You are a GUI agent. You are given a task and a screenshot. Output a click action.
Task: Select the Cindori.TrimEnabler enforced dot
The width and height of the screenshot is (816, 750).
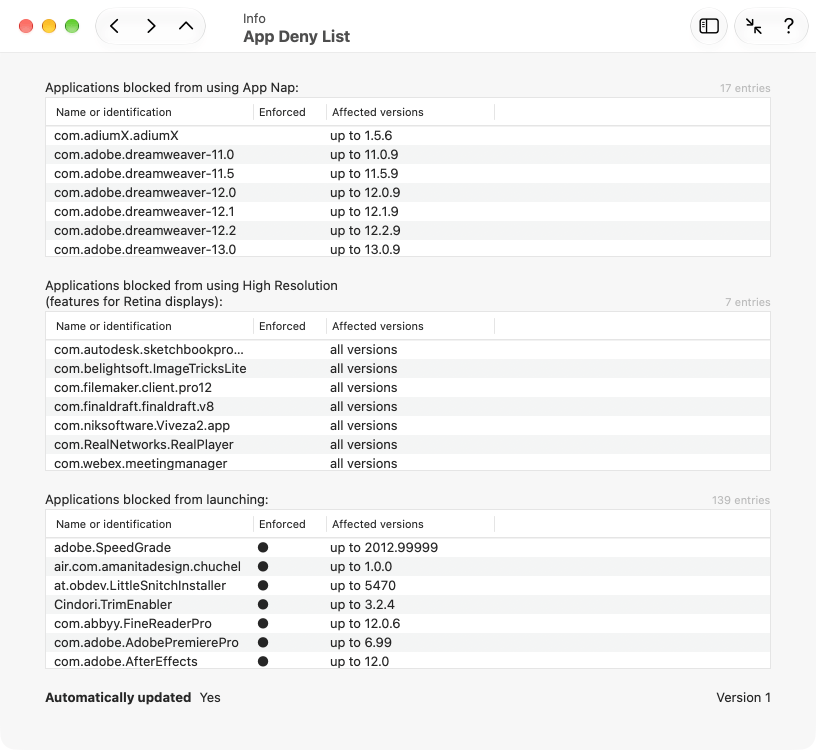(x=263, y=604)
